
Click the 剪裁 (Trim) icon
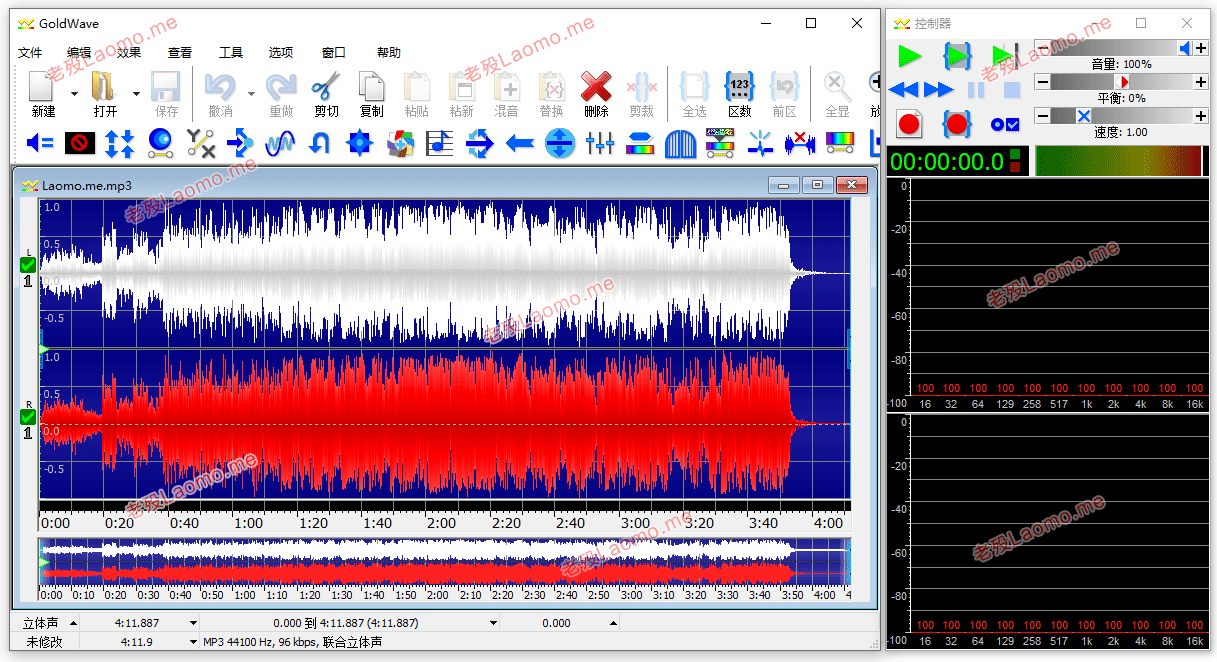[641, 87]
